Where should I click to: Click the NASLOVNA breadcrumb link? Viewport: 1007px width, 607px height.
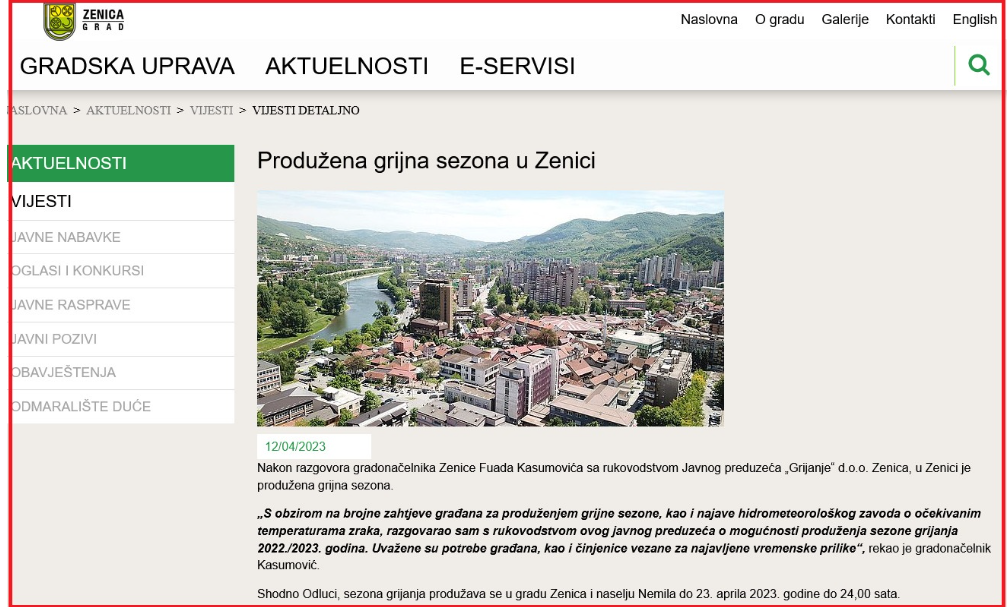[x=38, y=110]
